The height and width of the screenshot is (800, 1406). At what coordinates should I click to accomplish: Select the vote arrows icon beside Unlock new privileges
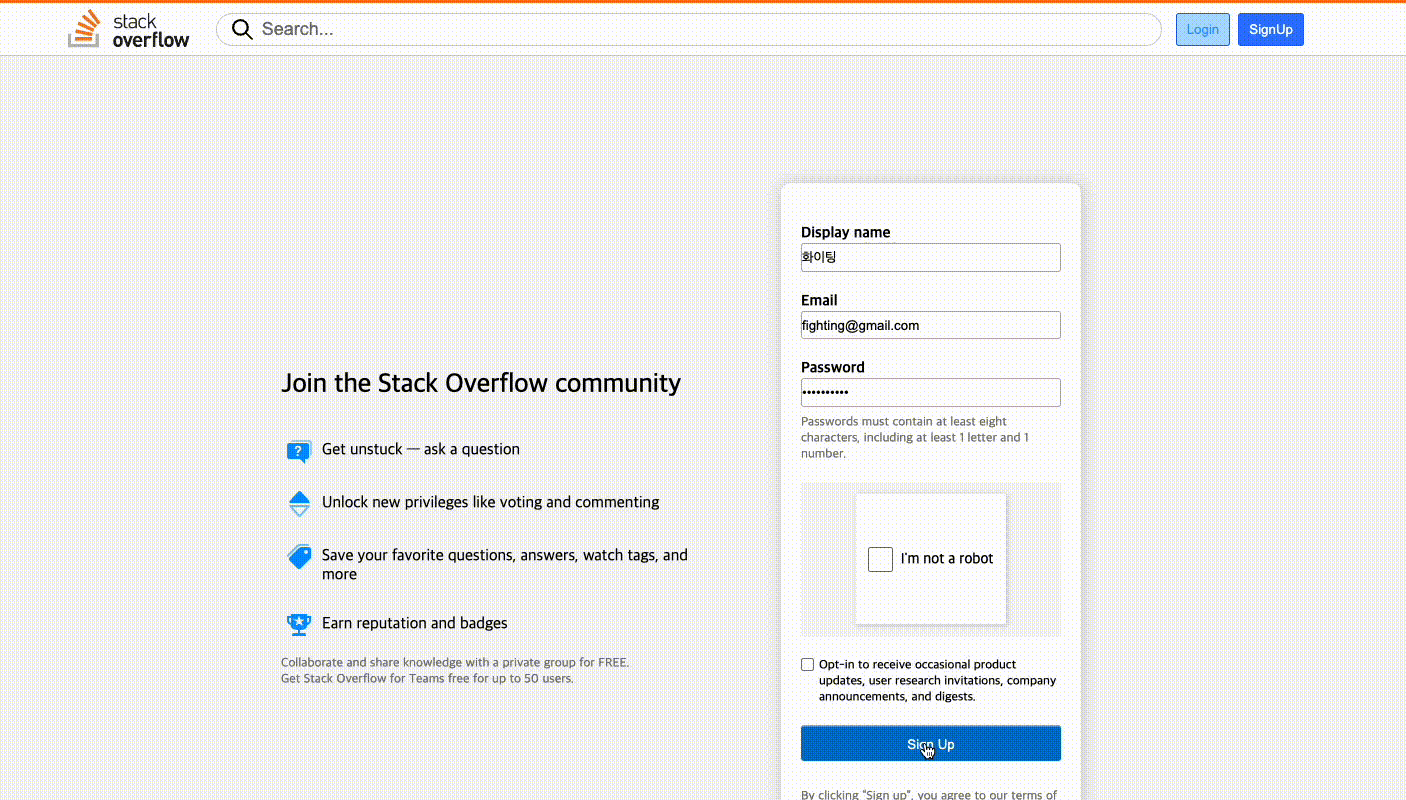(299, 504)
